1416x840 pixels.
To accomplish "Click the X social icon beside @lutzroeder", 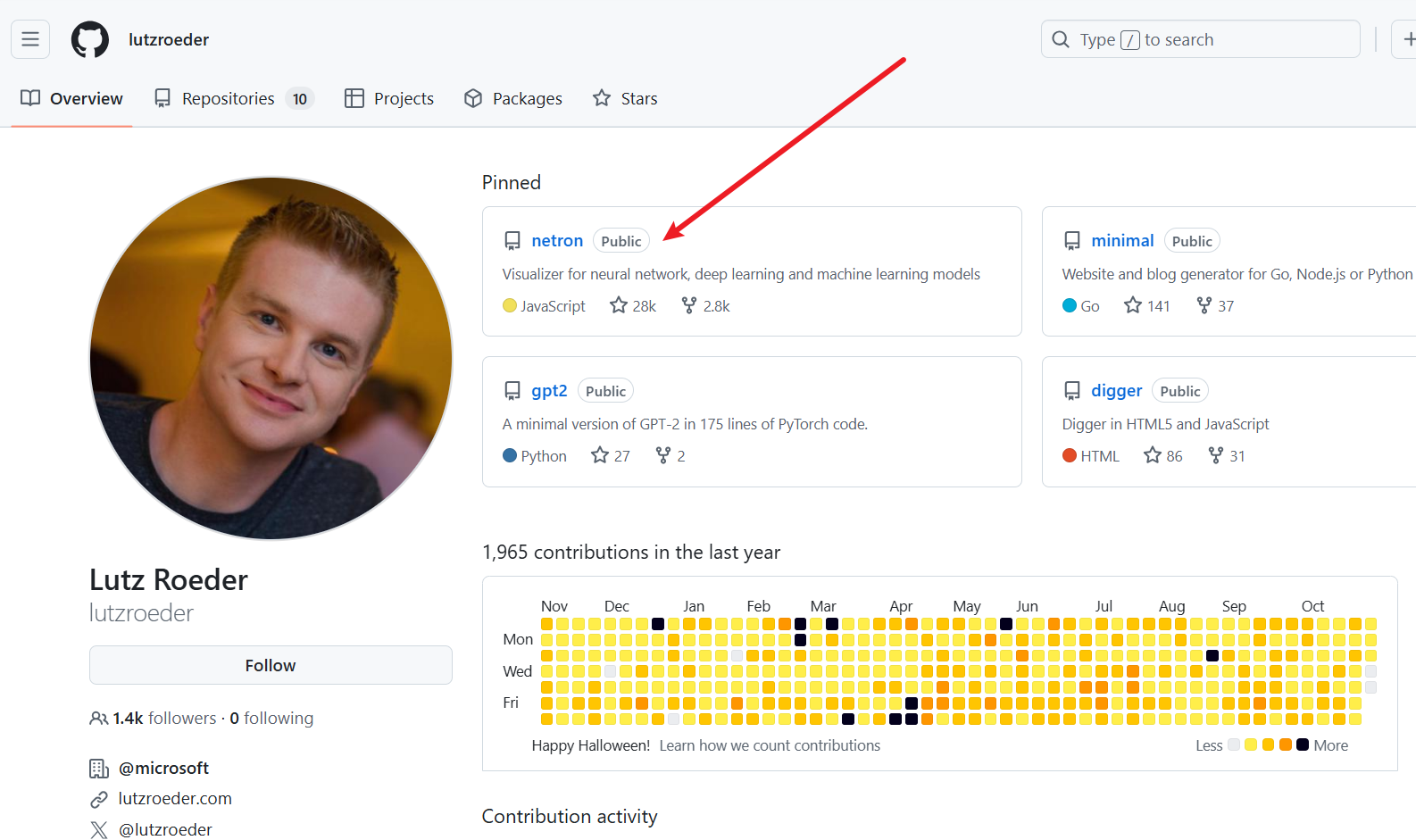I will [99, 830].
